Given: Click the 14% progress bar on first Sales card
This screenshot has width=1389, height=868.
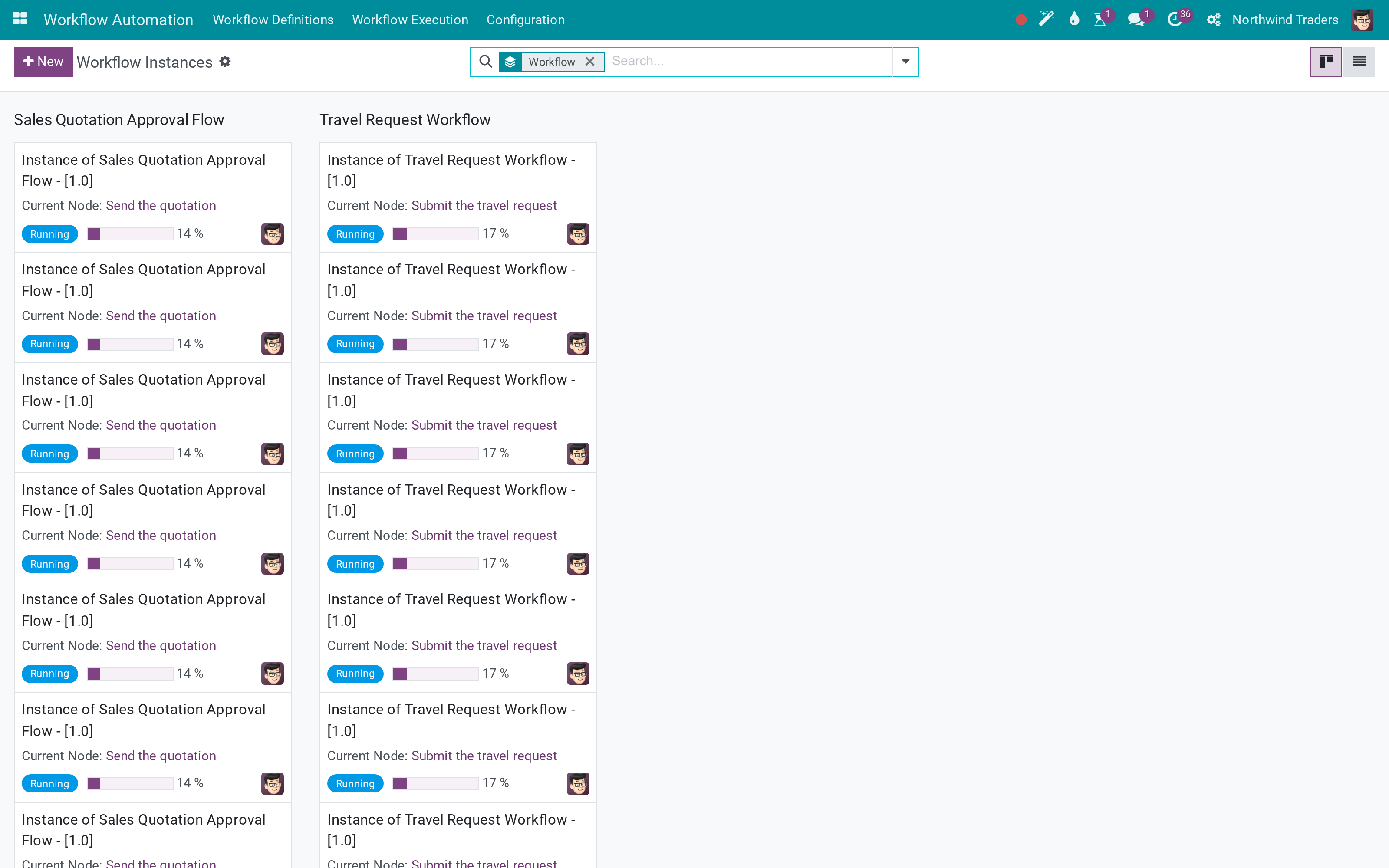Looking at the screenshot, I should coord(130,233).
